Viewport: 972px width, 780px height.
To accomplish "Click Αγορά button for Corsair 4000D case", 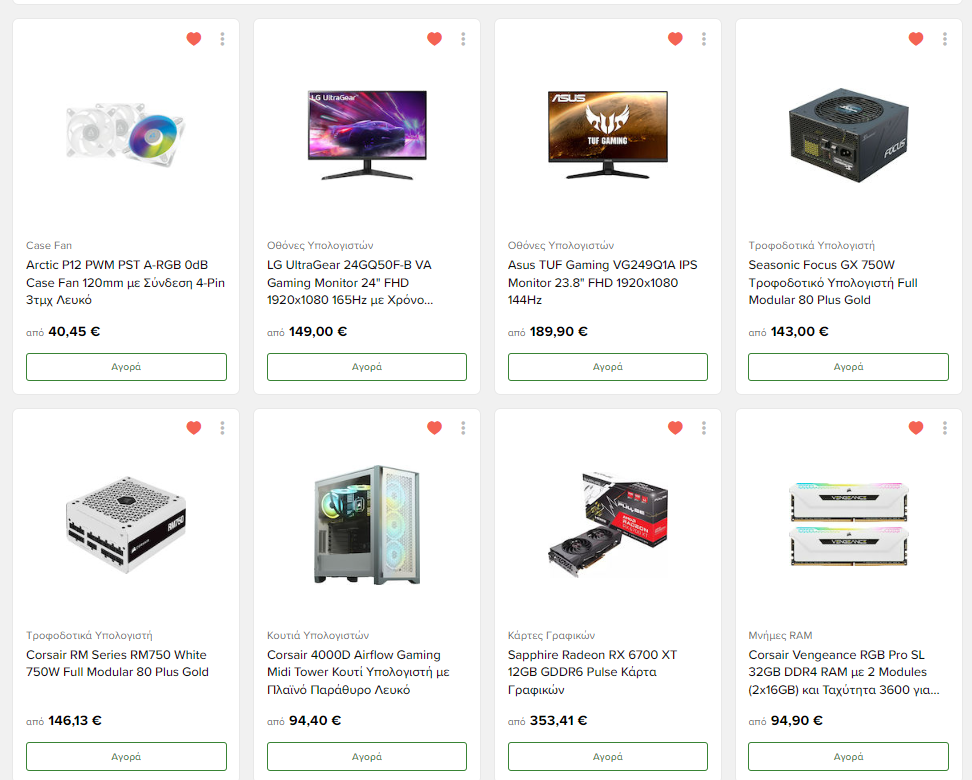I will (x=367, y=756).
